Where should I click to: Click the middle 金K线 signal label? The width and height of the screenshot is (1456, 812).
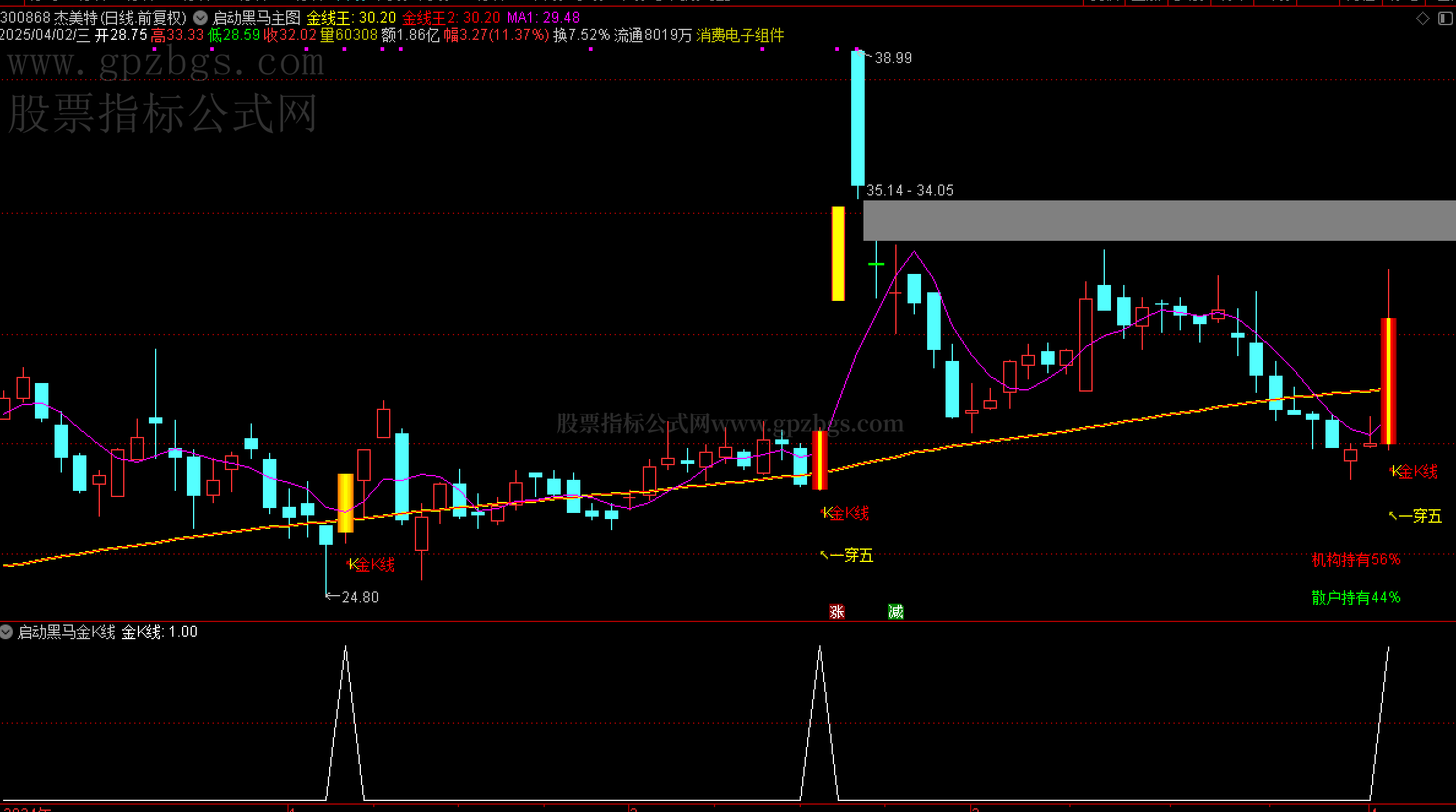pyautogui.click(x=845, y=513)
